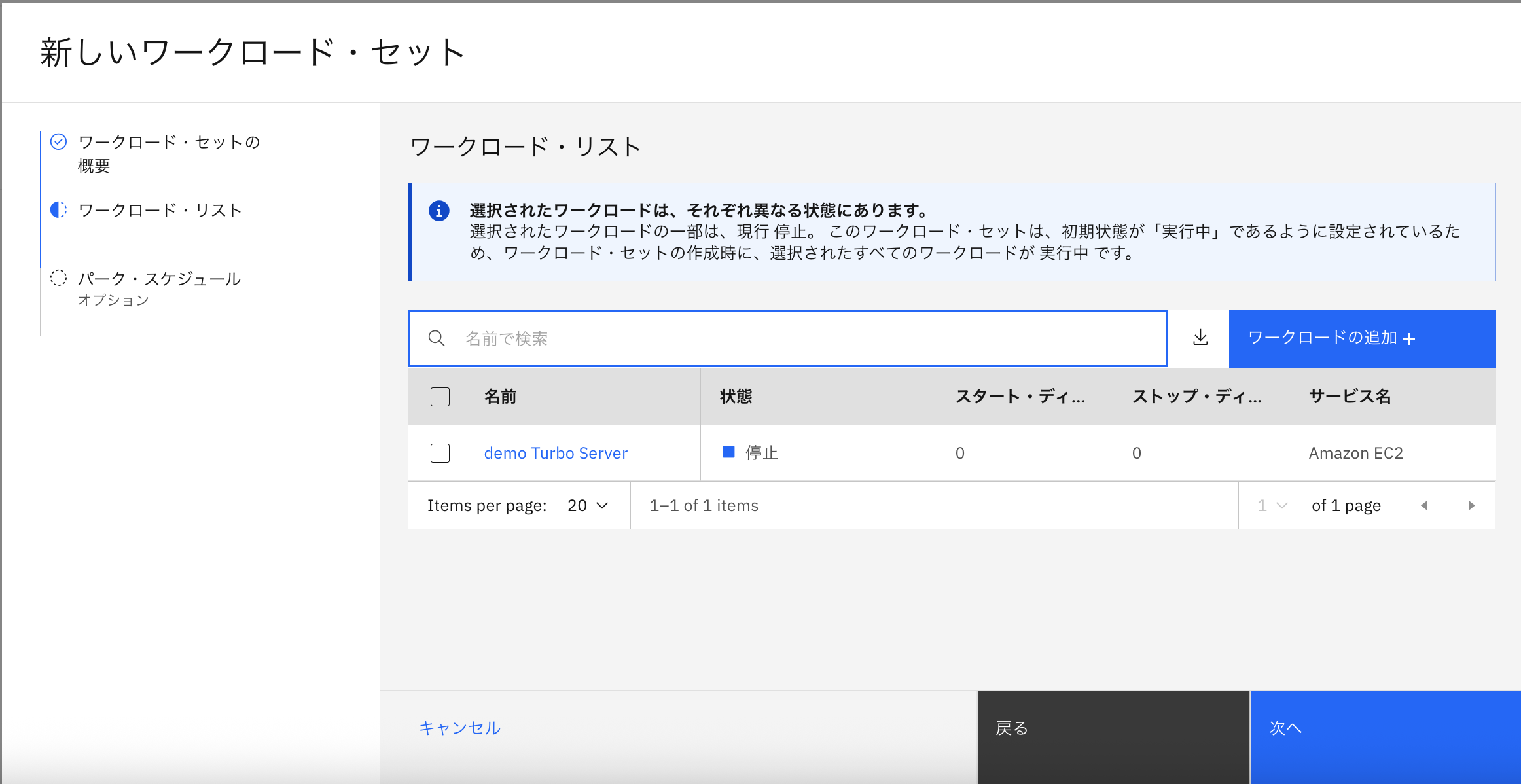
Task: Select パーク・スケジュール step in sidebar
Action: pos(159,279)
